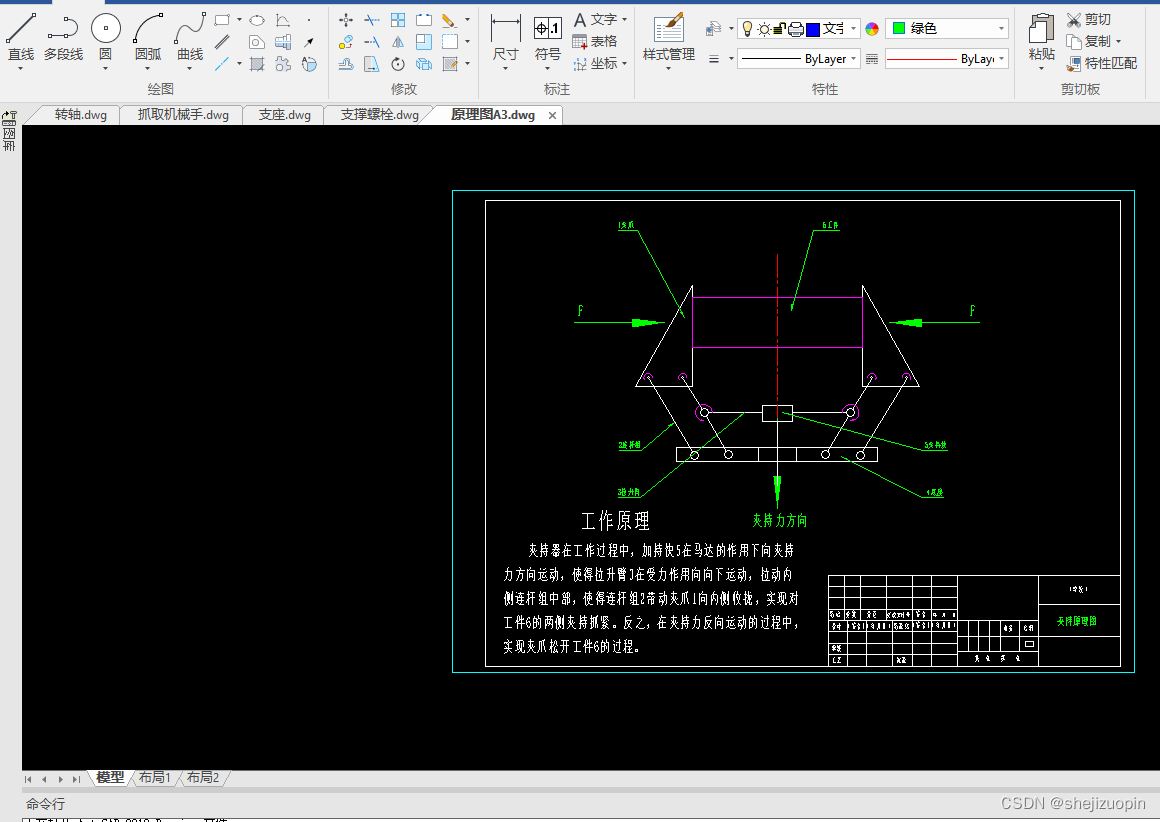Select the array tool
The width and height of the screenshot is (1160, 822).
398,20
